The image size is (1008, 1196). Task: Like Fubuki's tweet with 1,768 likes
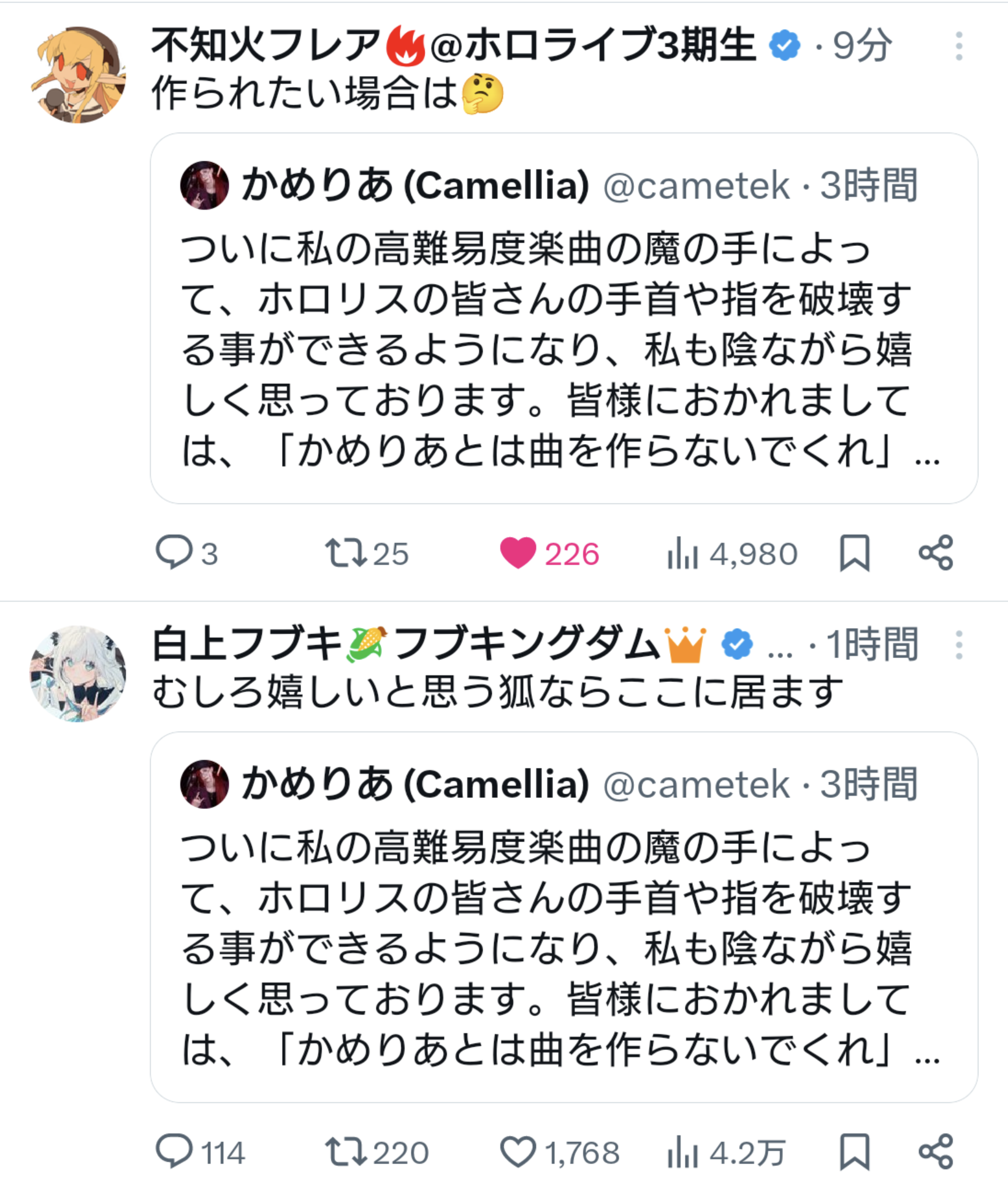(x=519, y=1151)
